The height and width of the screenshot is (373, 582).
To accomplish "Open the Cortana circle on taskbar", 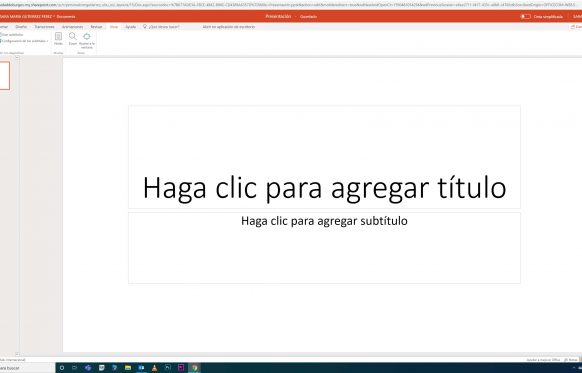I will [62, 368].
